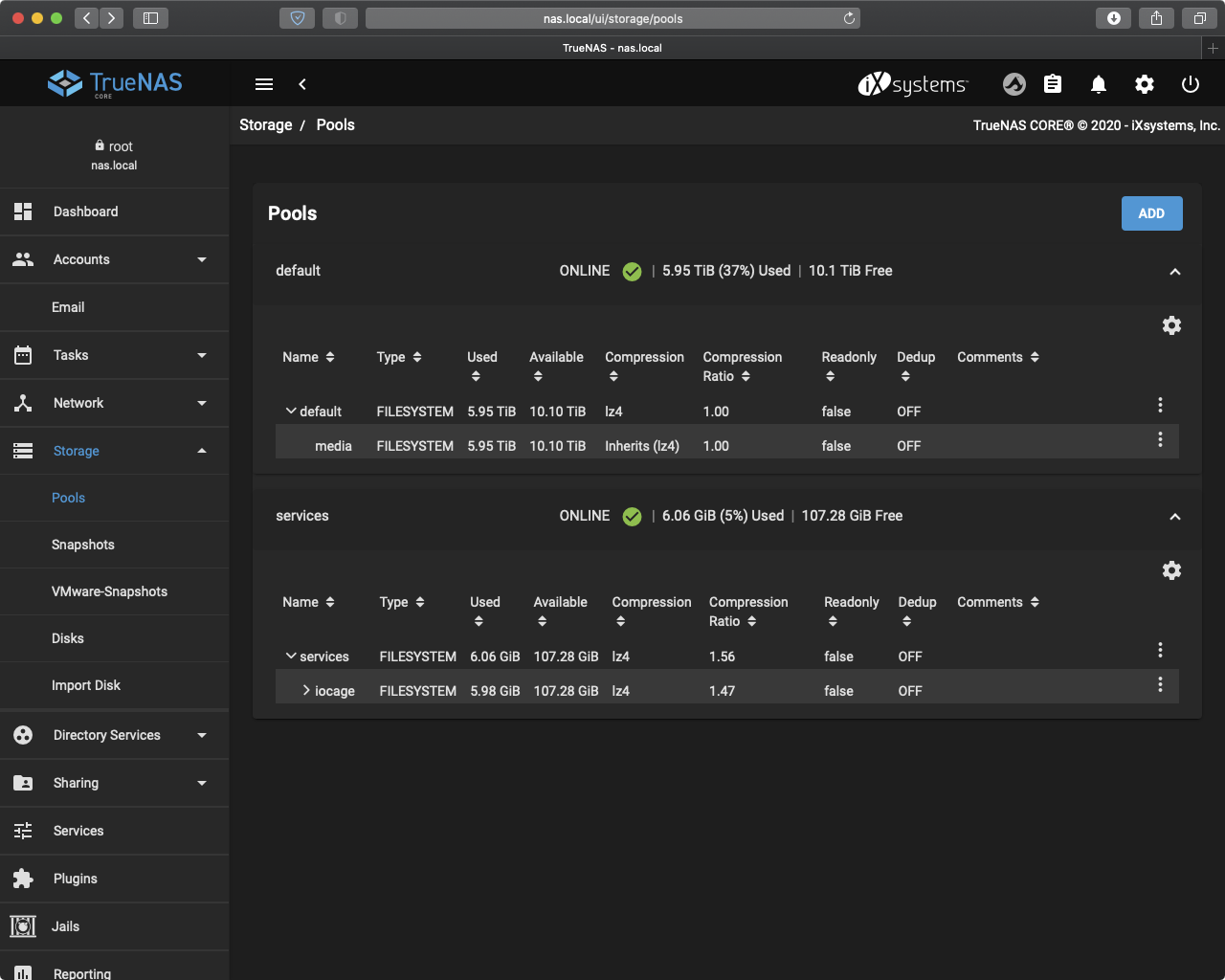Toggle Safari sidebar button
Image resolution: width=1225 pixels, height=980 pixels.
coord(150,18)
